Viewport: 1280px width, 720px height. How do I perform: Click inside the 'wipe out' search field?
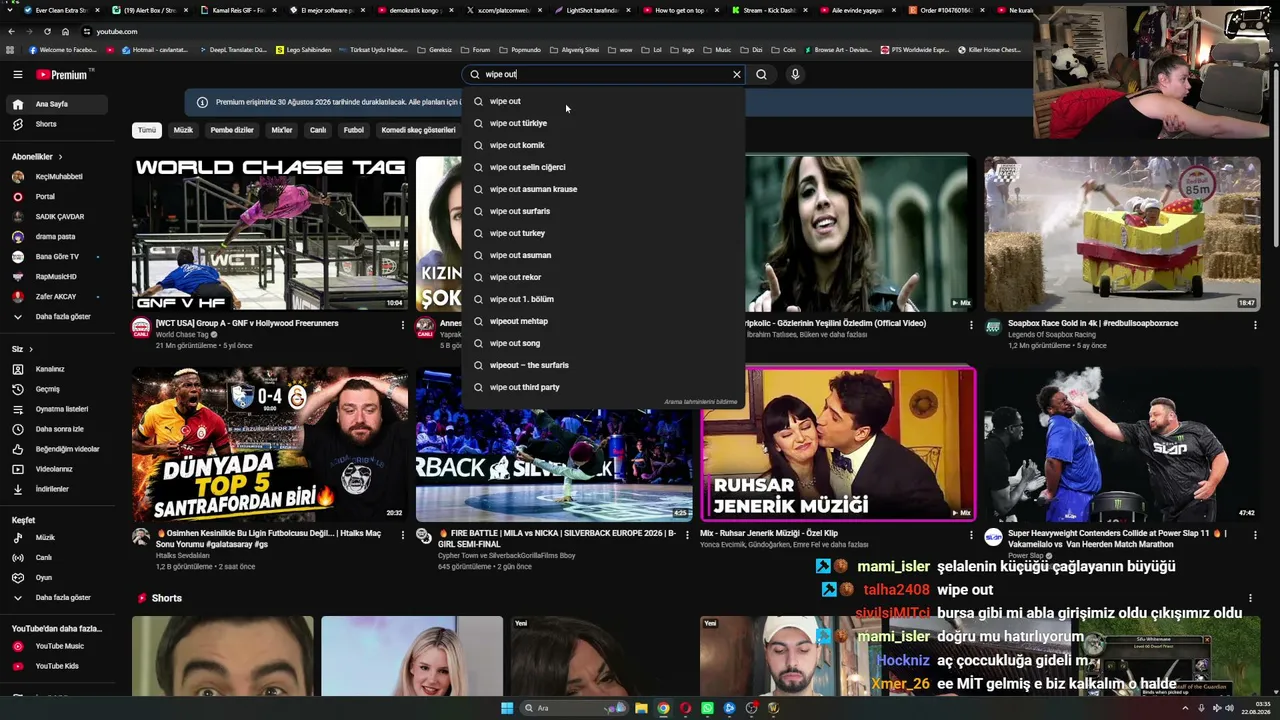click(x=605, y=74)
